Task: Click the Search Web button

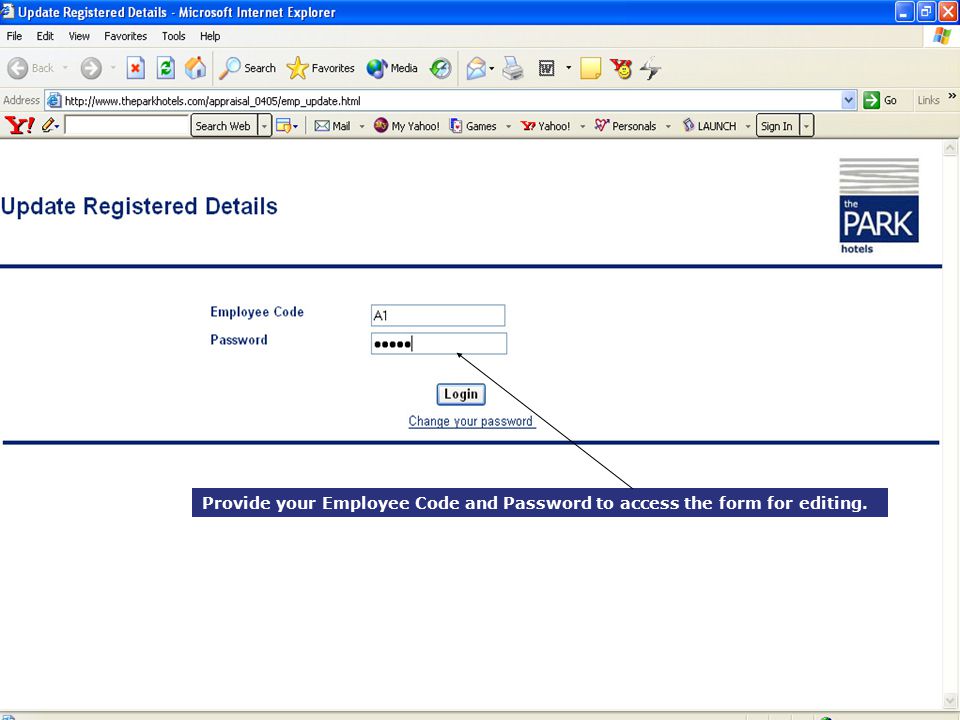Action: [223, 126]
